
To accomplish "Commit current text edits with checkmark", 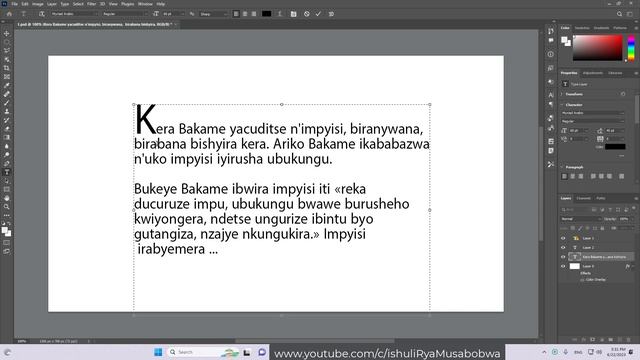I will pos(318,14).
